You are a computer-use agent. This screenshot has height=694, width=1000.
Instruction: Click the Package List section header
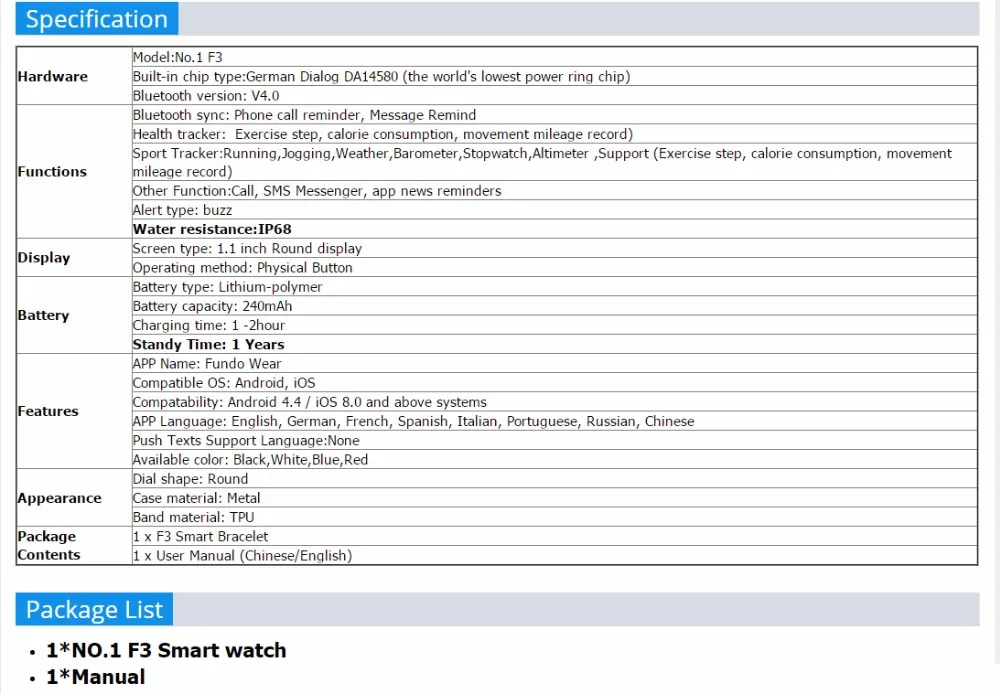pyautogui.click(x=94, y=609)
